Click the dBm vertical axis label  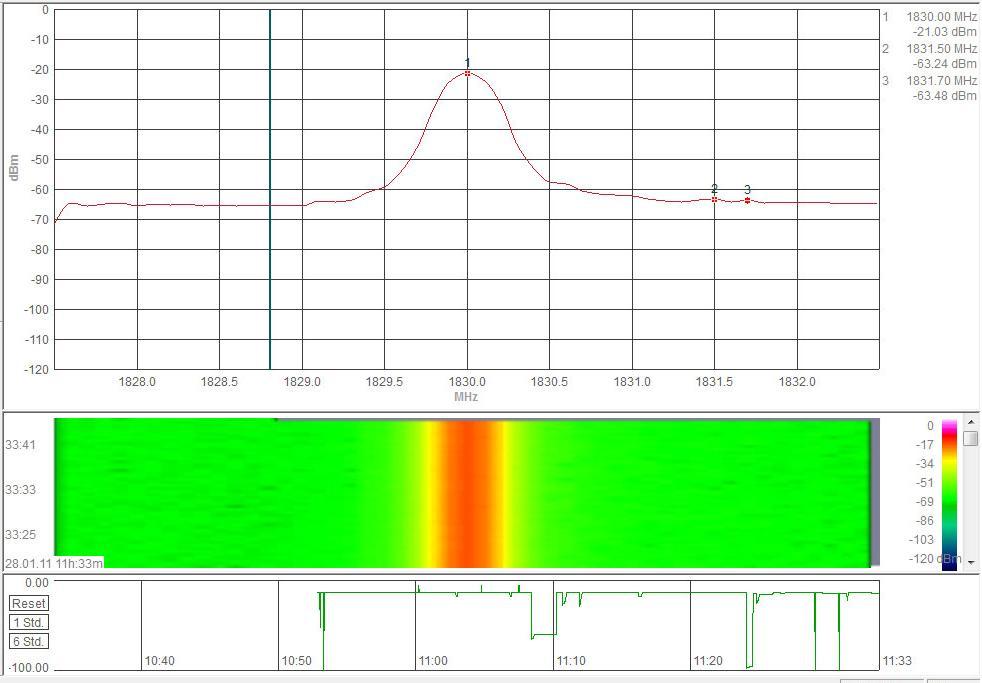tap(14, 168)
